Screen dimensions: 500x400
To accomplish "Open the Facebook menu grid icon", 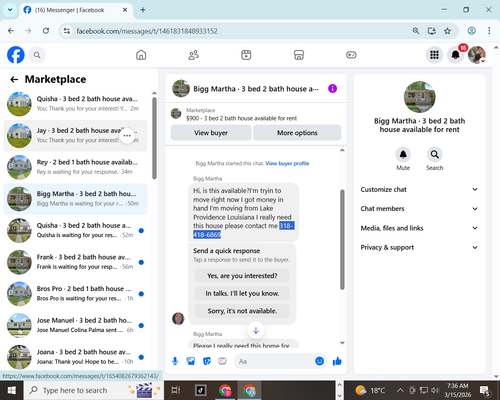I will pyautogui.click(x=434, y=55).
